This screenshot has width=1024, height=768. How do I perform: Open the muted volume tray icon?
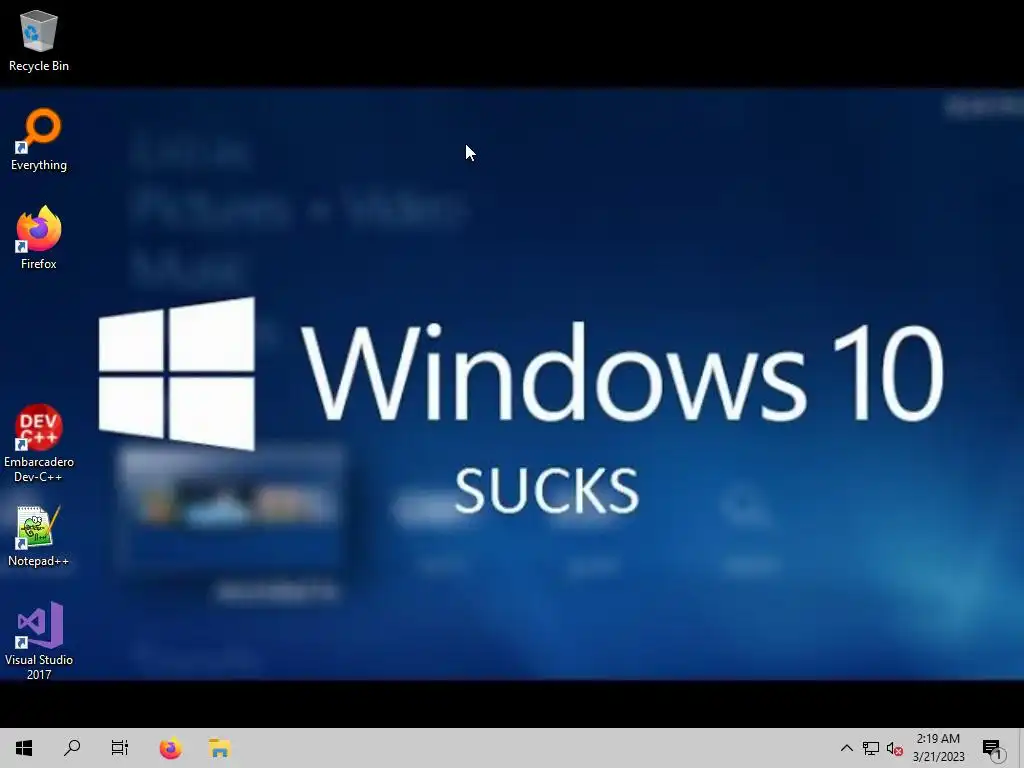click(x=895, y=748)
